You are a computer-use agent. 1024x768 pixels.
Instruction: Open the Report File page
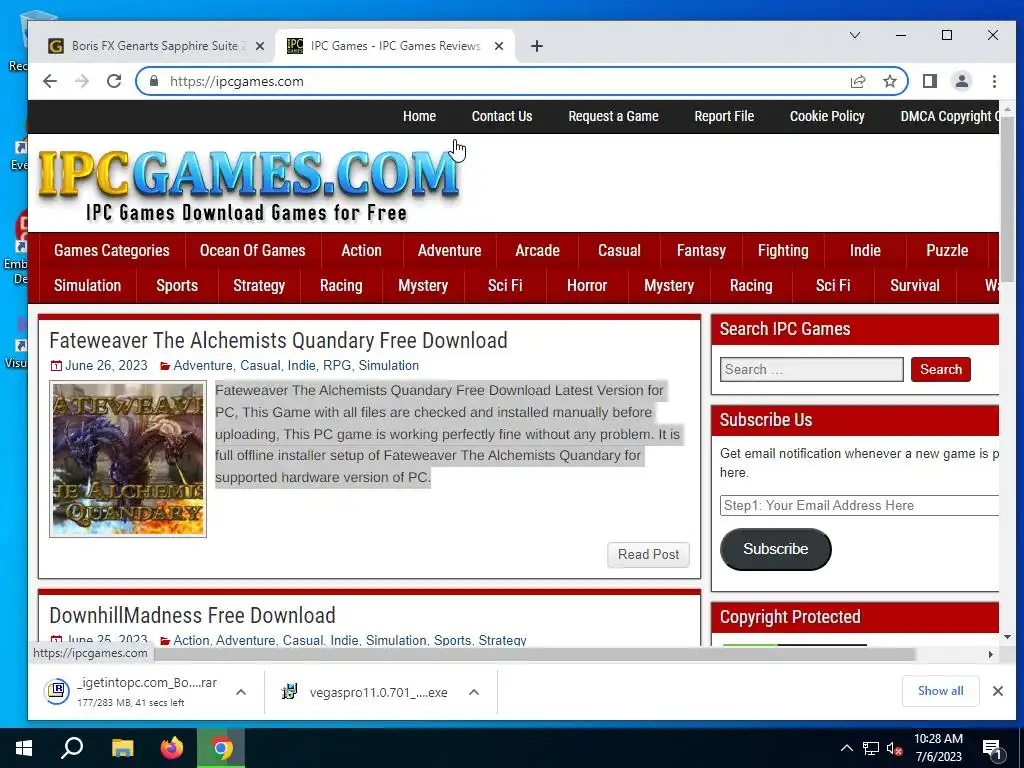724,116
